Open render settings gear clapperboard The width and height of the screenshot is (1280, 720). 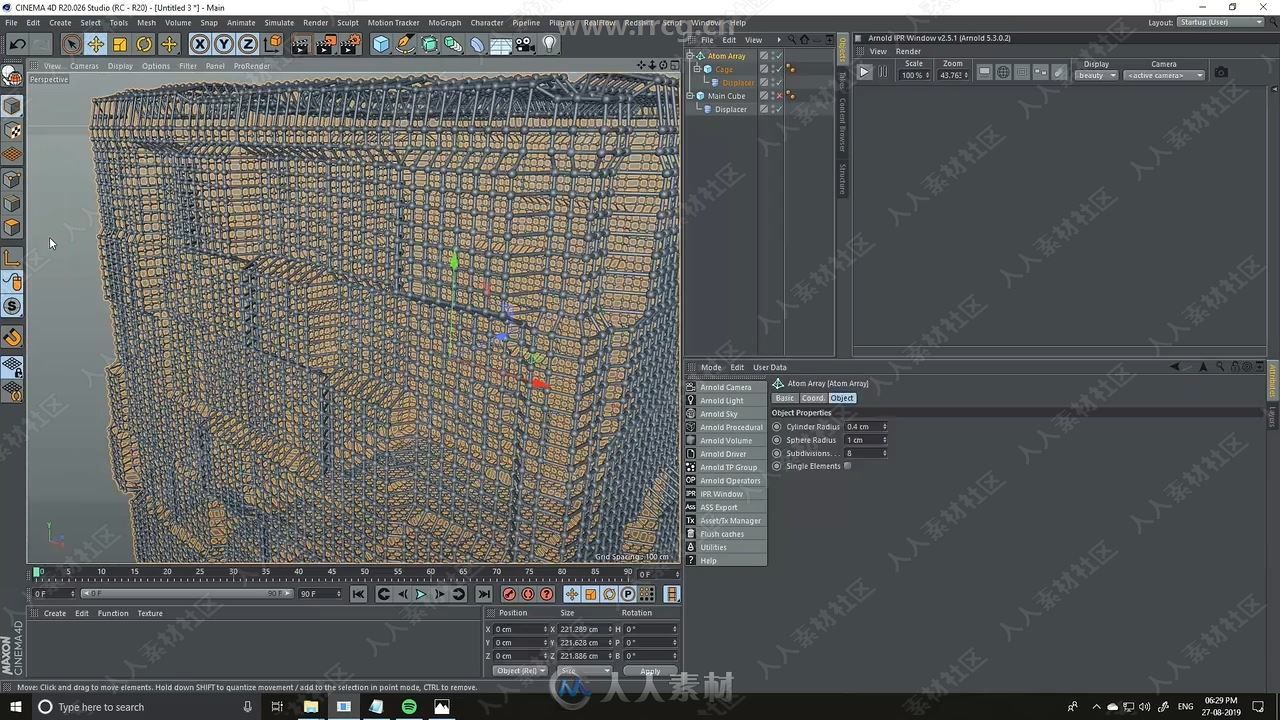click(350, 44)
